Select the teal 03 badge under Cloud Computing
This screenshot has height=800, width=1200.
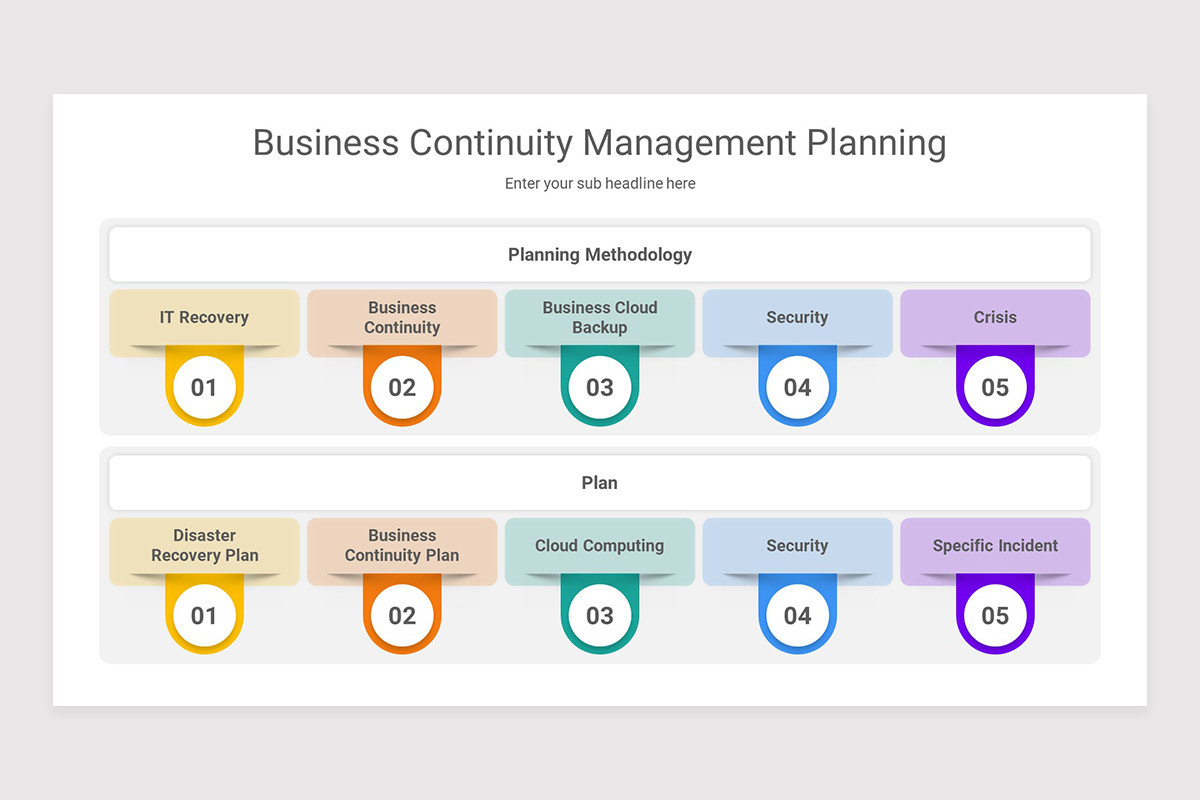(600, 614)
